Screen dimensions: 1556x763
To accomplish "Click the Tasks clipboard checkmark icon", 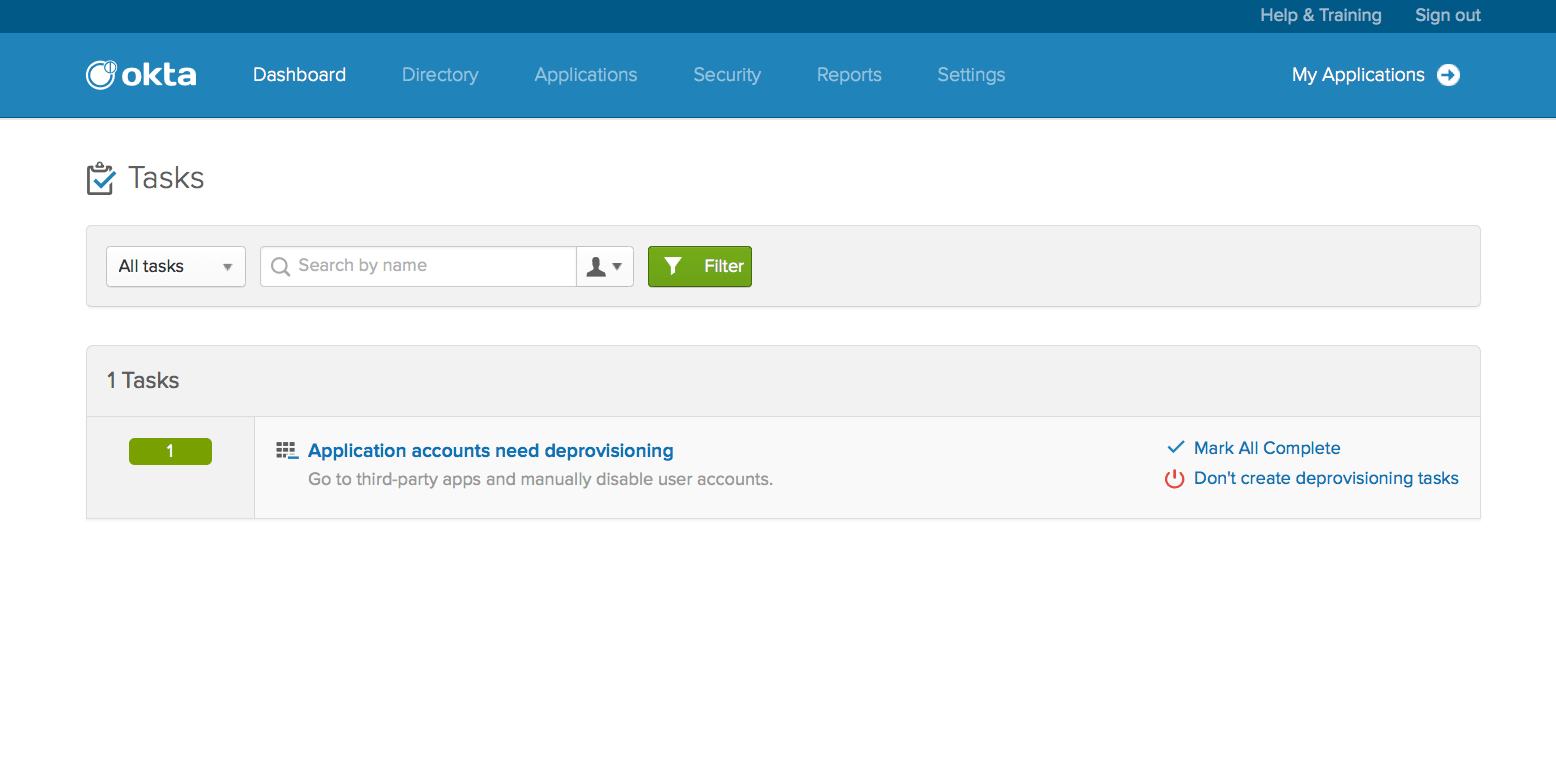I will point(100,179).
